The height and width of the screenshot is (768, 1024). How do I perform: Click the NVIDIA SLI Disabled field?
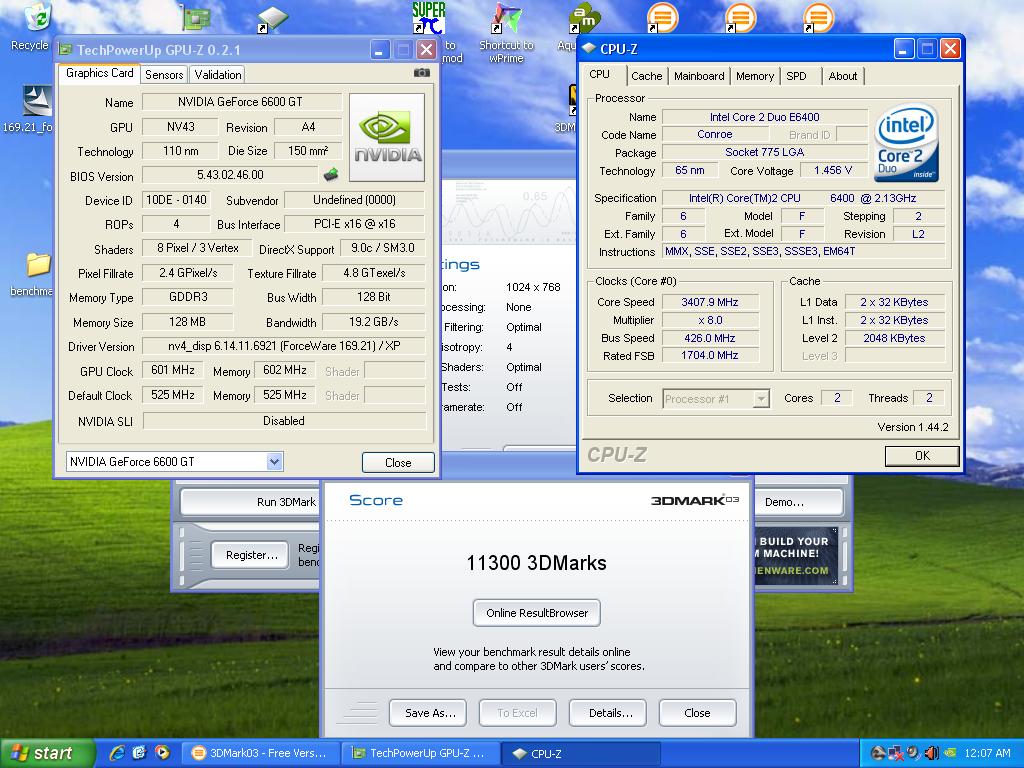point(284,421)
